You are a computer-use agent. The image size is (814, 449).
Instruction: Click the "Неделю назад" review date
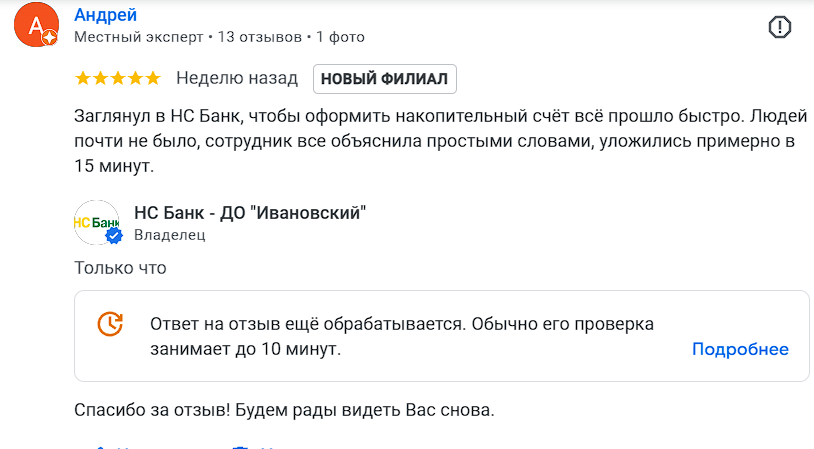(x=237, y=78)
